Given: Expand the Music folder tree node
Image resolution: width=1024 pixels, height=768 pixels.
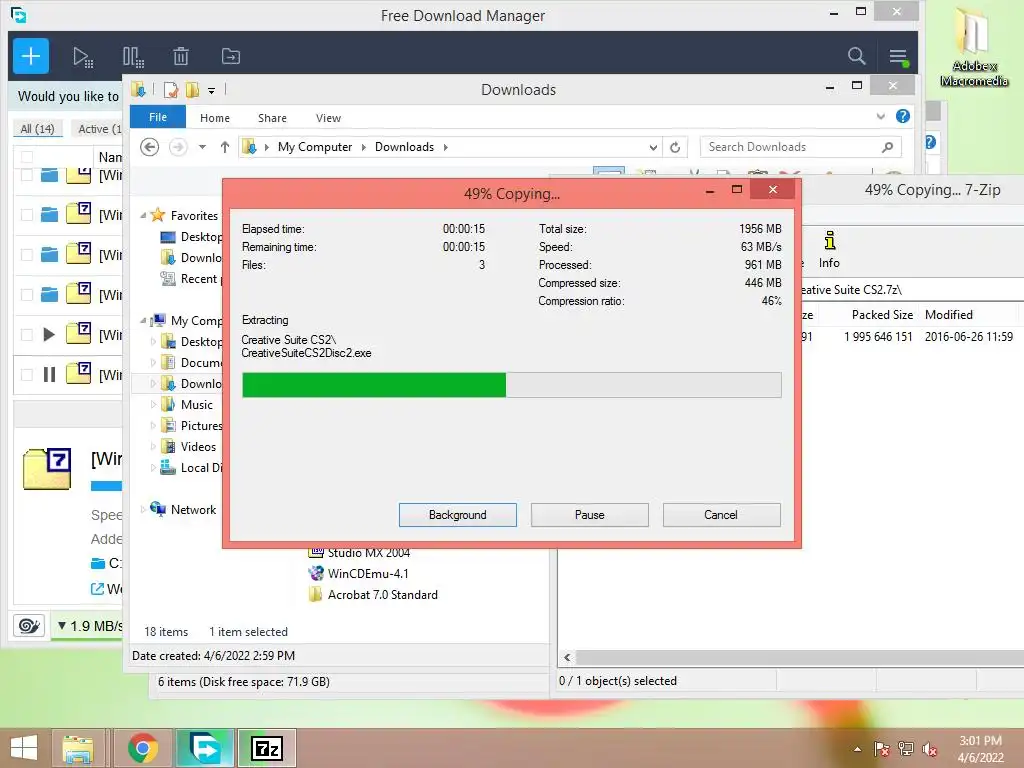Looking at the screenshot, I should pos(153,405).
